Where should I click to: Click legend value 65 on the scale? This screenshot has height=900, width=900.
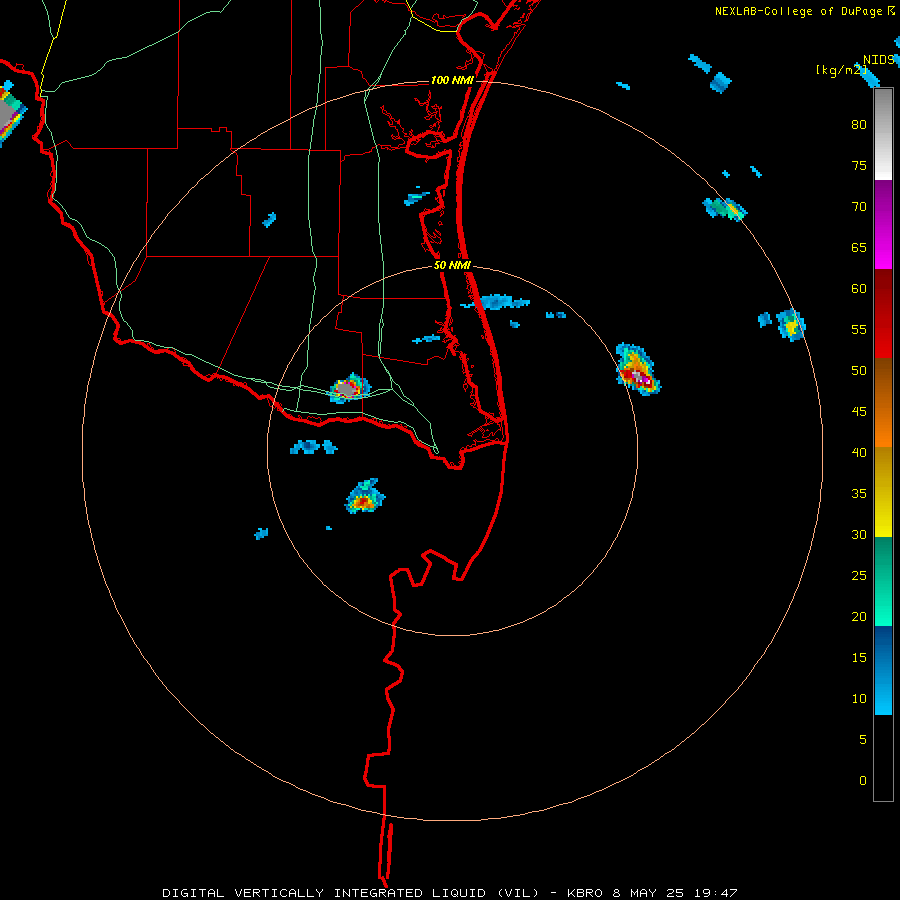click(859, 248)
